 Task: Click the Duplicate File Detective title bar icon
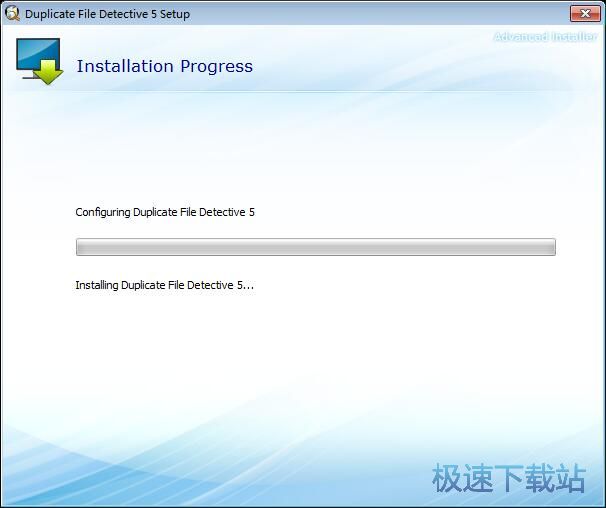coord(12,14)
